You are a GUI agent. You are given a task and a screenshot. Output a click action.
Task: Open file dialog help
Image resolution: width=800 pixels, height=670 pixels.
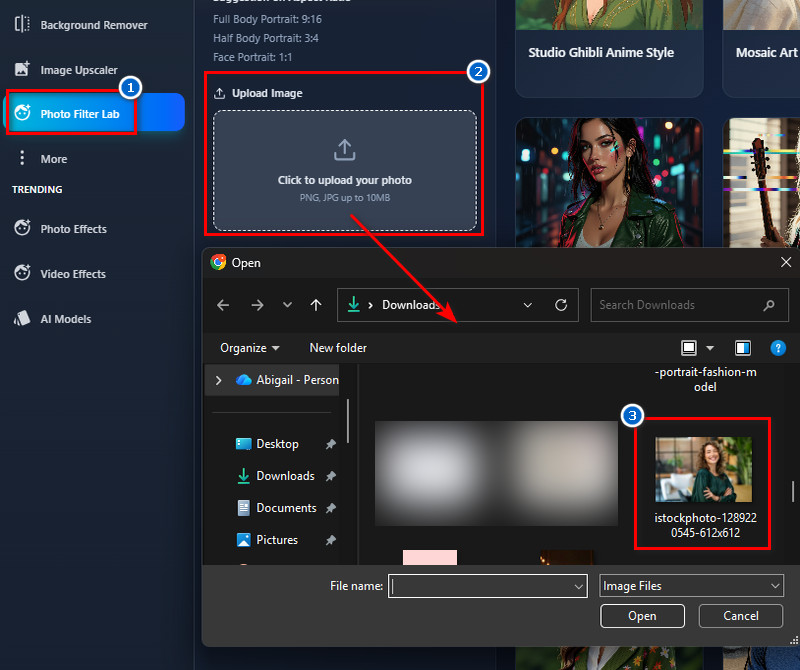tap(778, 348)
